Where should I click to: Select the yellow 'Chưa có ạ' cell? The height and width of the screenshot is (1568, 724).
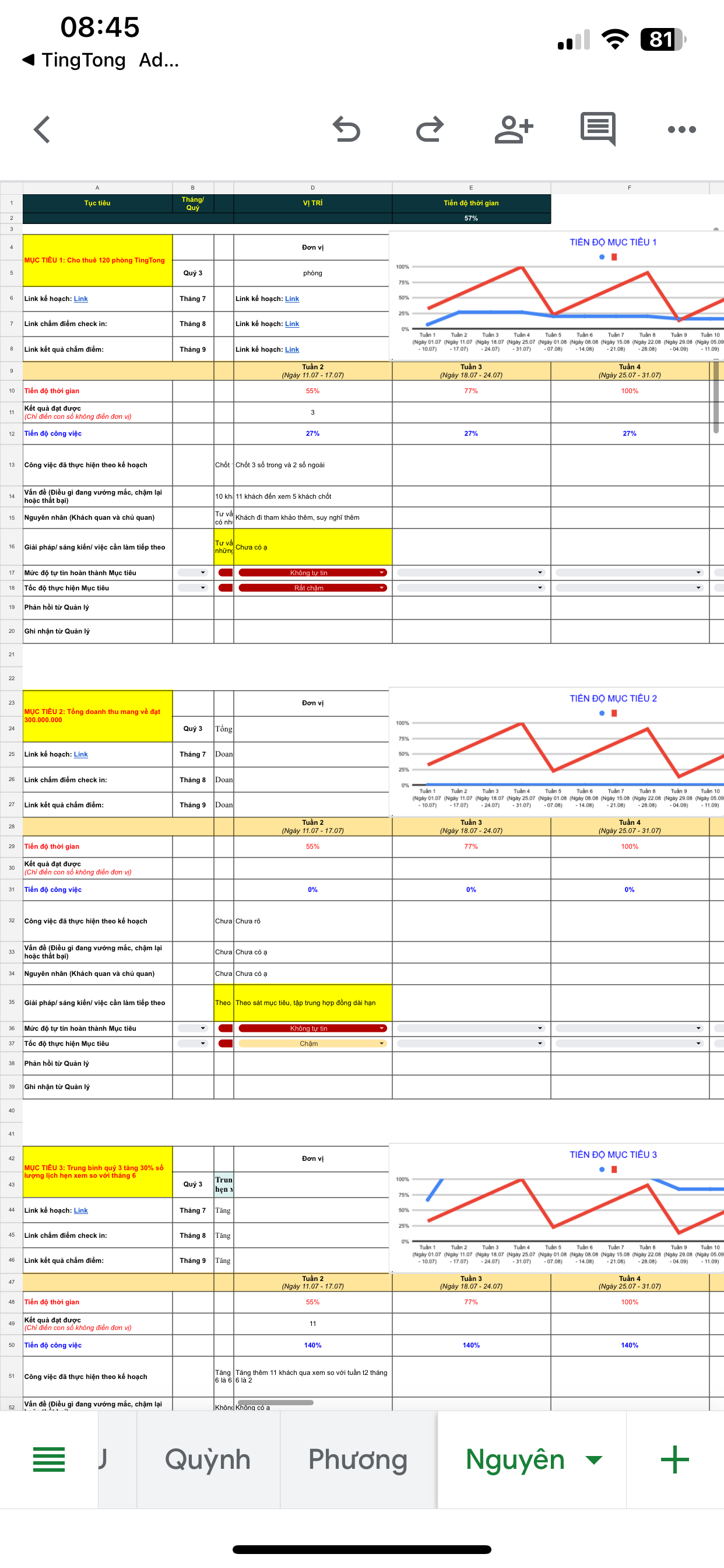[312, 547]
